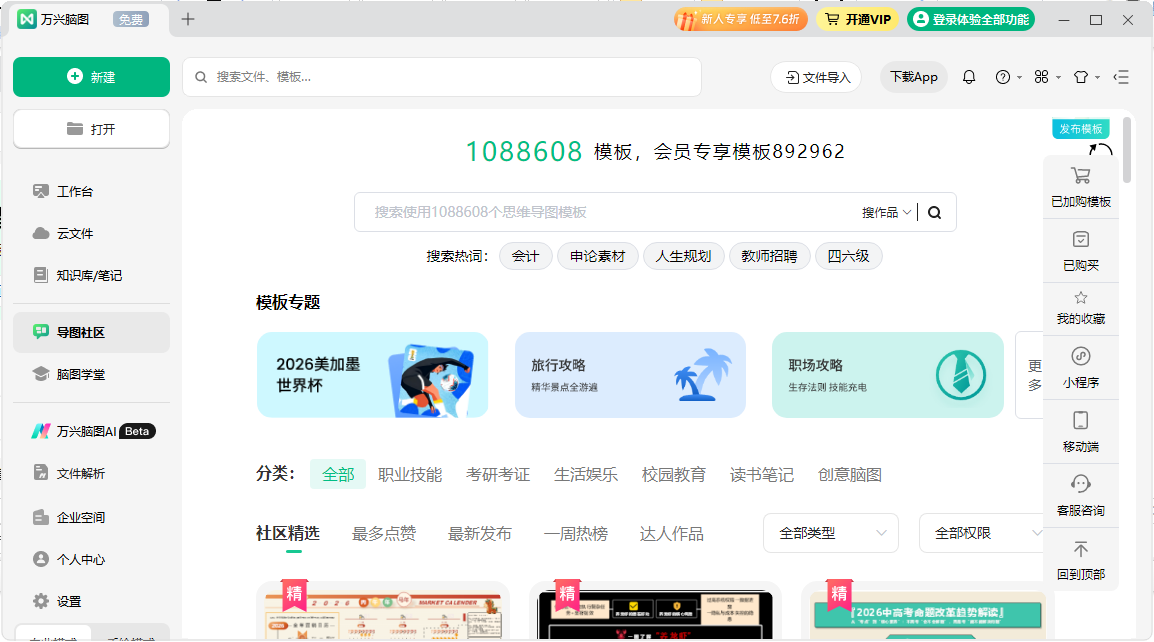Screen dimensions: 1154x642
Task: Select the 校园教育 category
Action: (x=674, y=475)
